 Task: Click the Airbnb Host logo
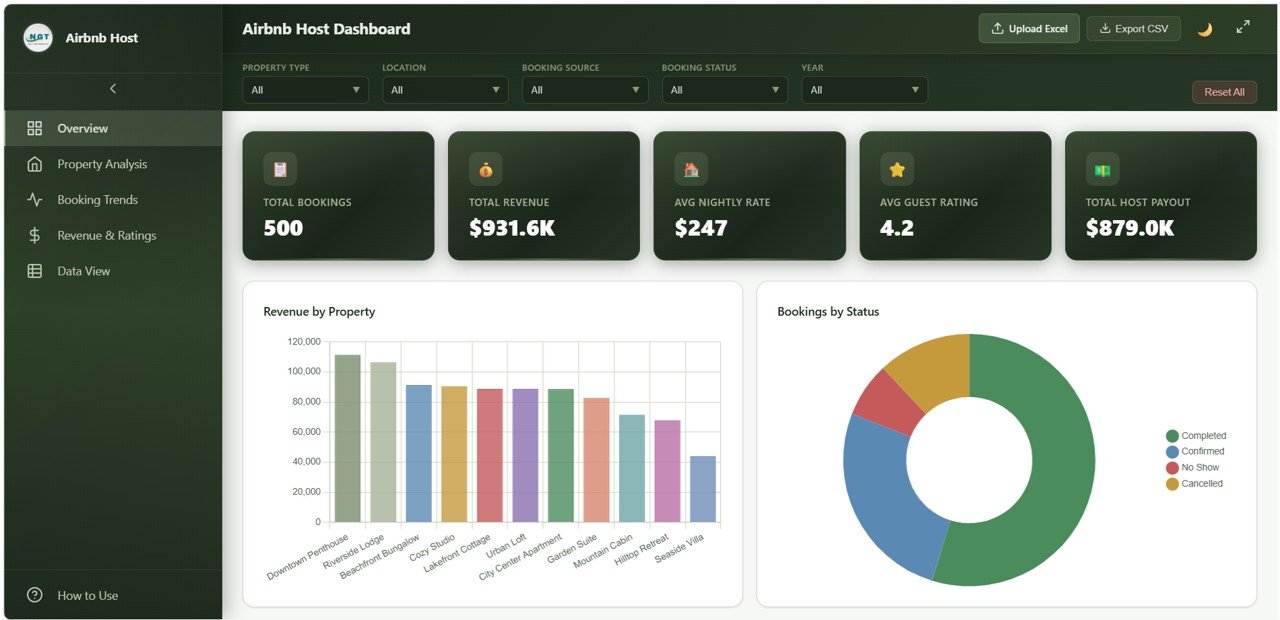[37, 37]
